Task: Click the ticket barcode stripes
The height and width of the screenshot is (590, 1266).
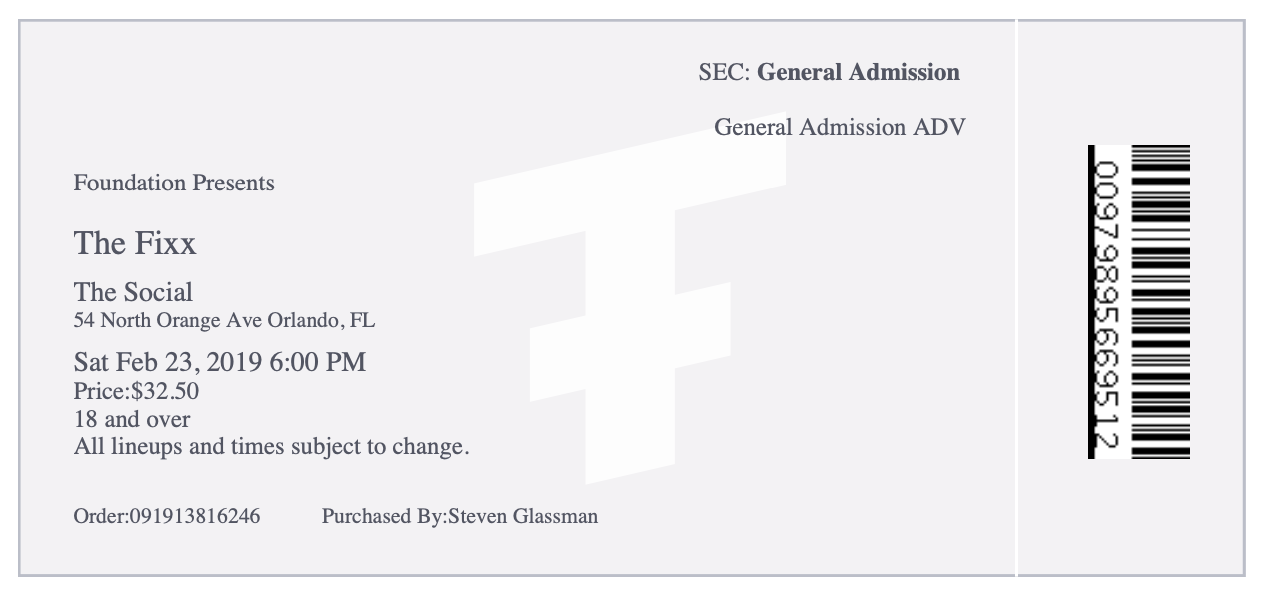Action: [1160, 302]
